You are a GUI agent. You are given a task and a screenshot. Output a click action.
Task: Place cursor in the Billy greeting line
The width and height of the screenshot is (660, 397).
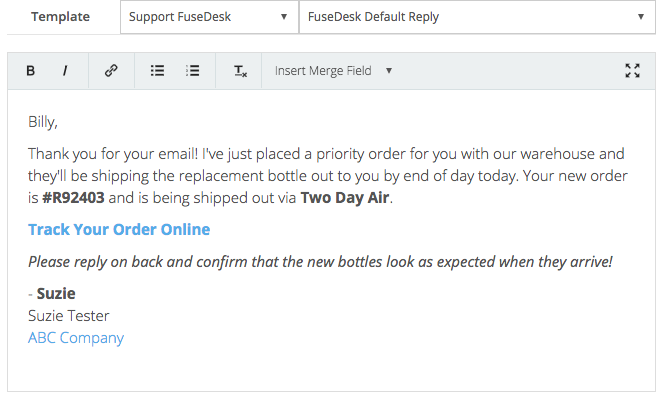(43, 122)
